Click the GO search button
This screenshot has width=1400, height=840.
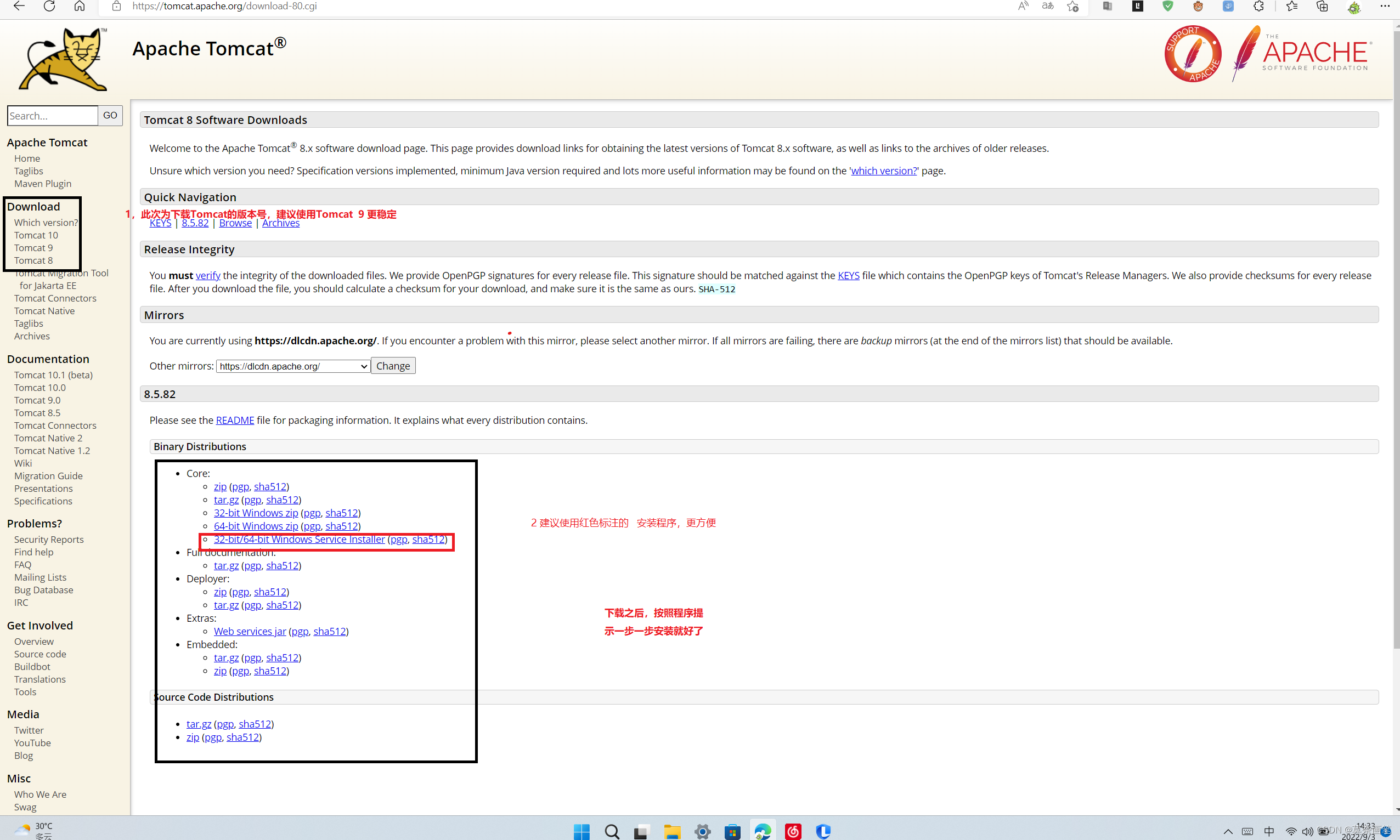pos(110,116)
